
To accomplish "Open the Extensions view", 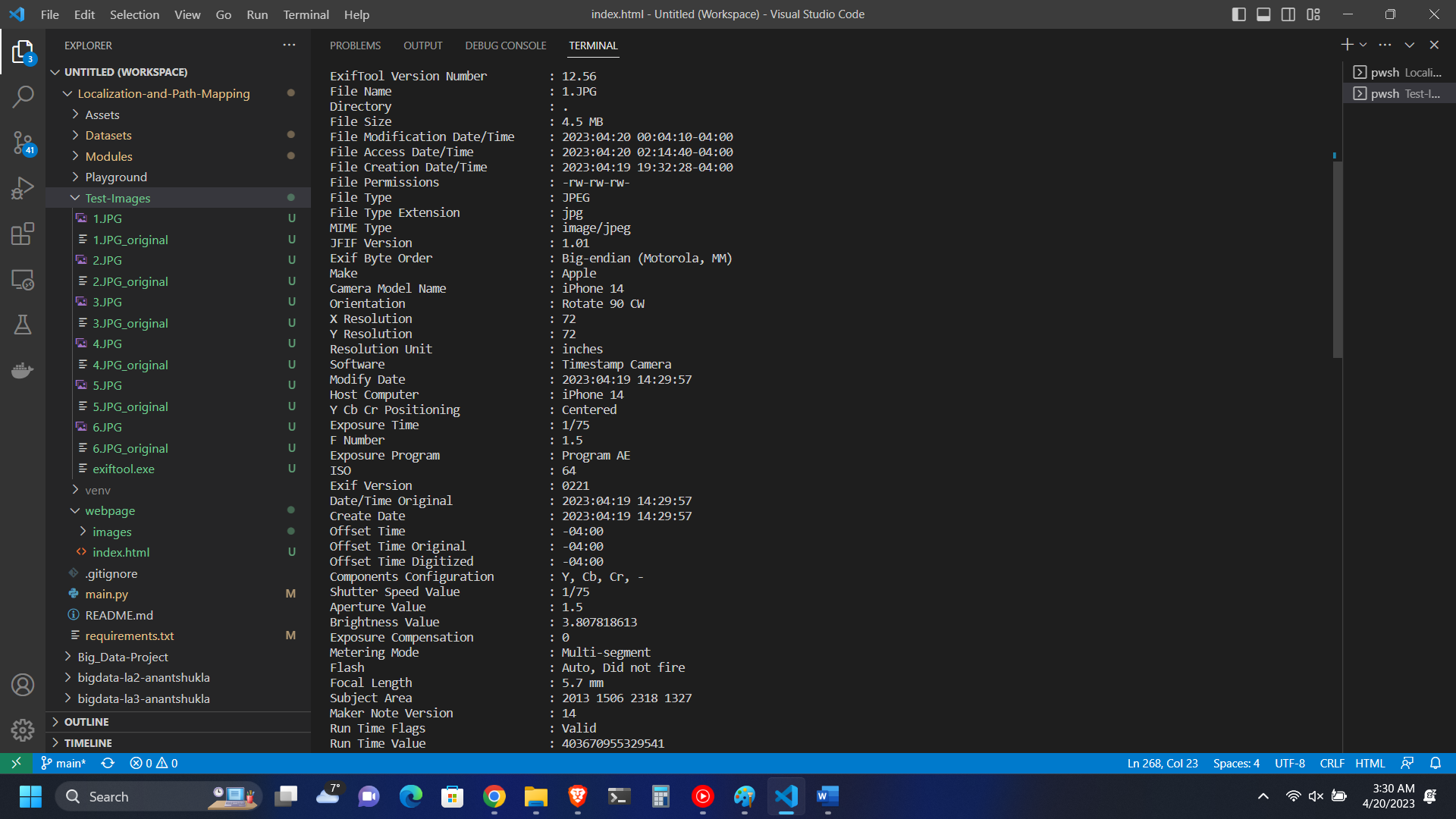I will pos(23,234).
